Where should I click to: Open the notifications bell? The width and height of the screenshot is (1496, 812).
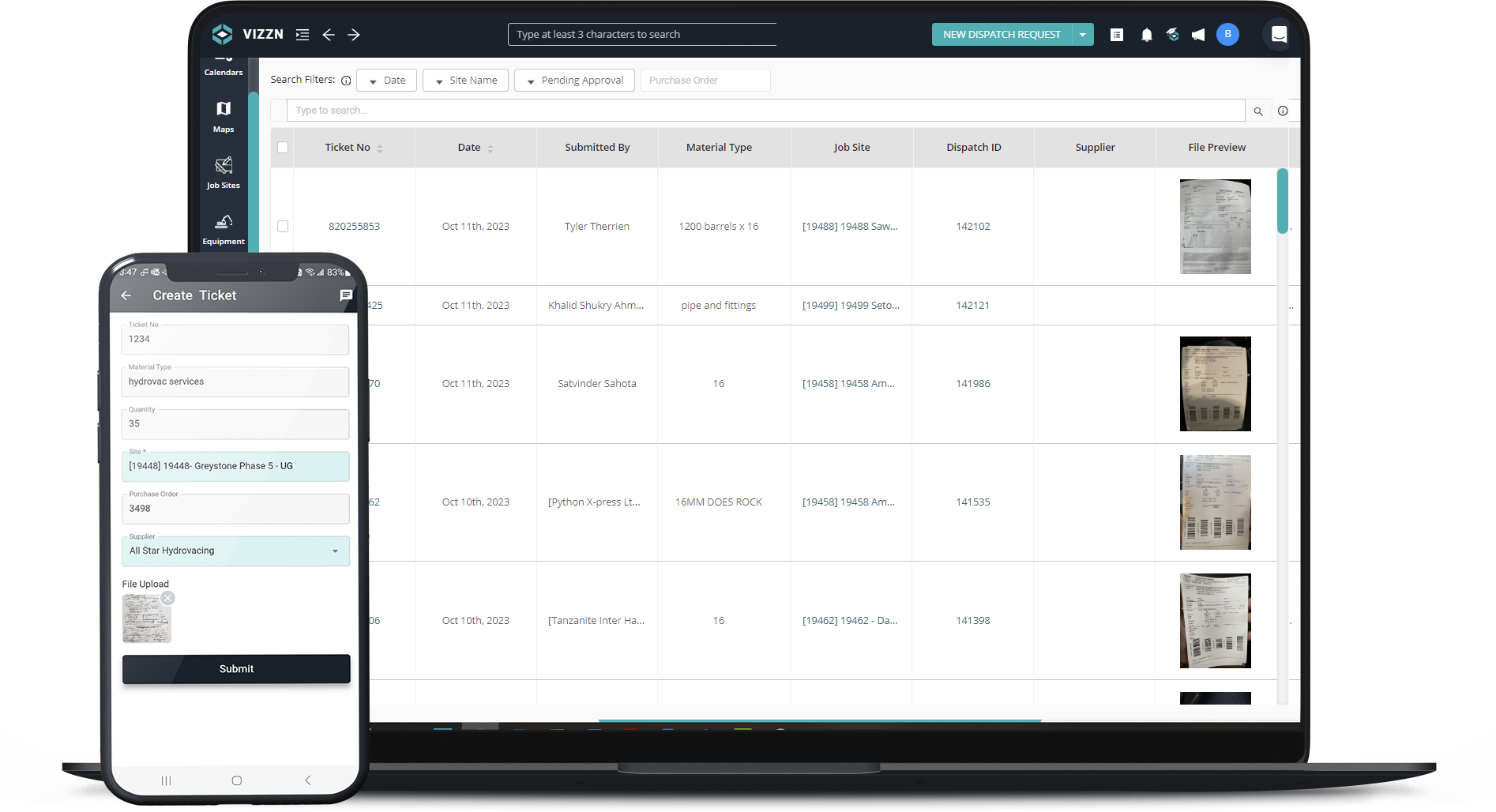pyautogui.click(x=1147, y=34)
